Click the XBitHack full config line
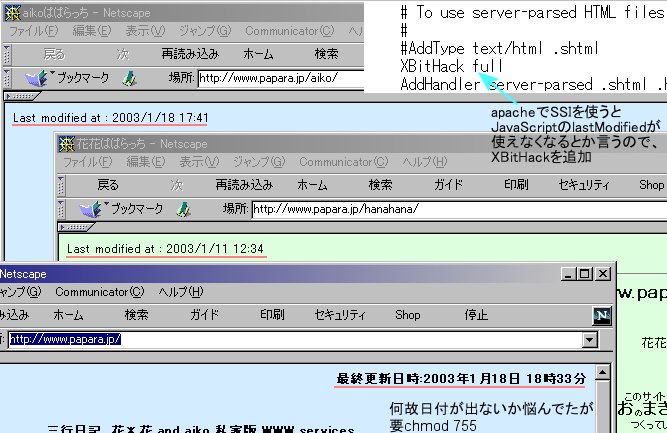The width and height of the screenshot is (667, 433). [x=452, y=66]
